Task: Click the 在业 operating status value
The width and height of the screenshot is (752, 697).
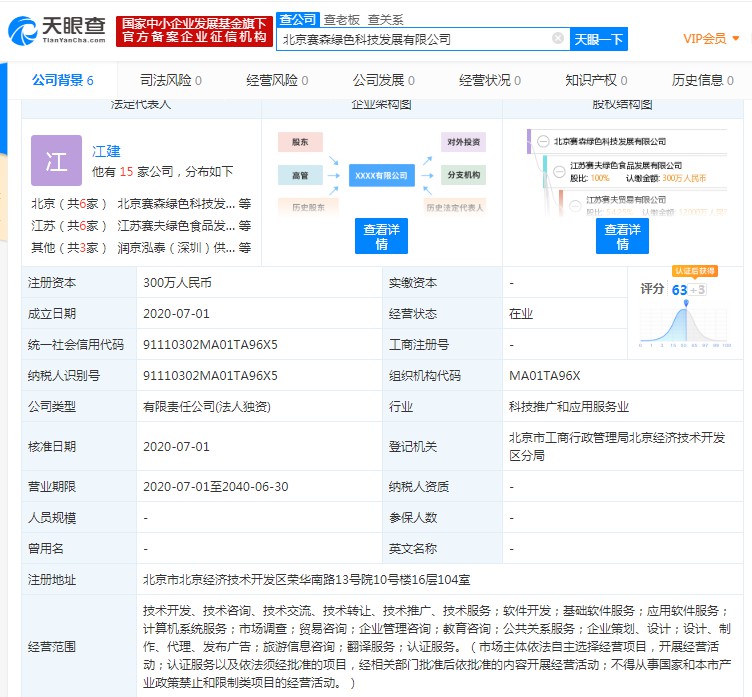Action: tap(521, 314)
